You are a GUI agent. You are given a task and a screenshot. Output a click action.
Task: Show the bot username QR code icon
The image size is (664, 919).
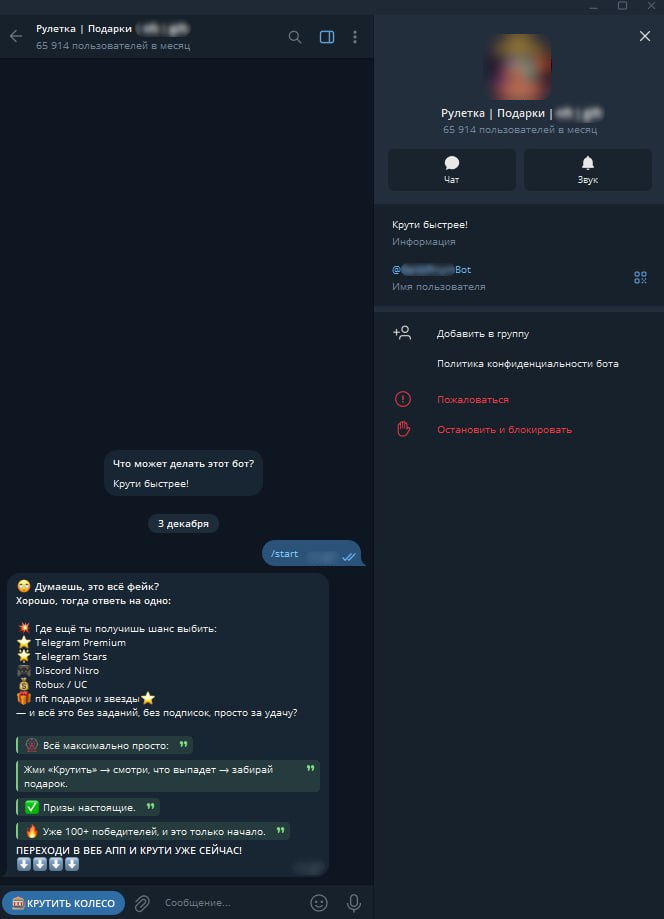click(640, 277)
